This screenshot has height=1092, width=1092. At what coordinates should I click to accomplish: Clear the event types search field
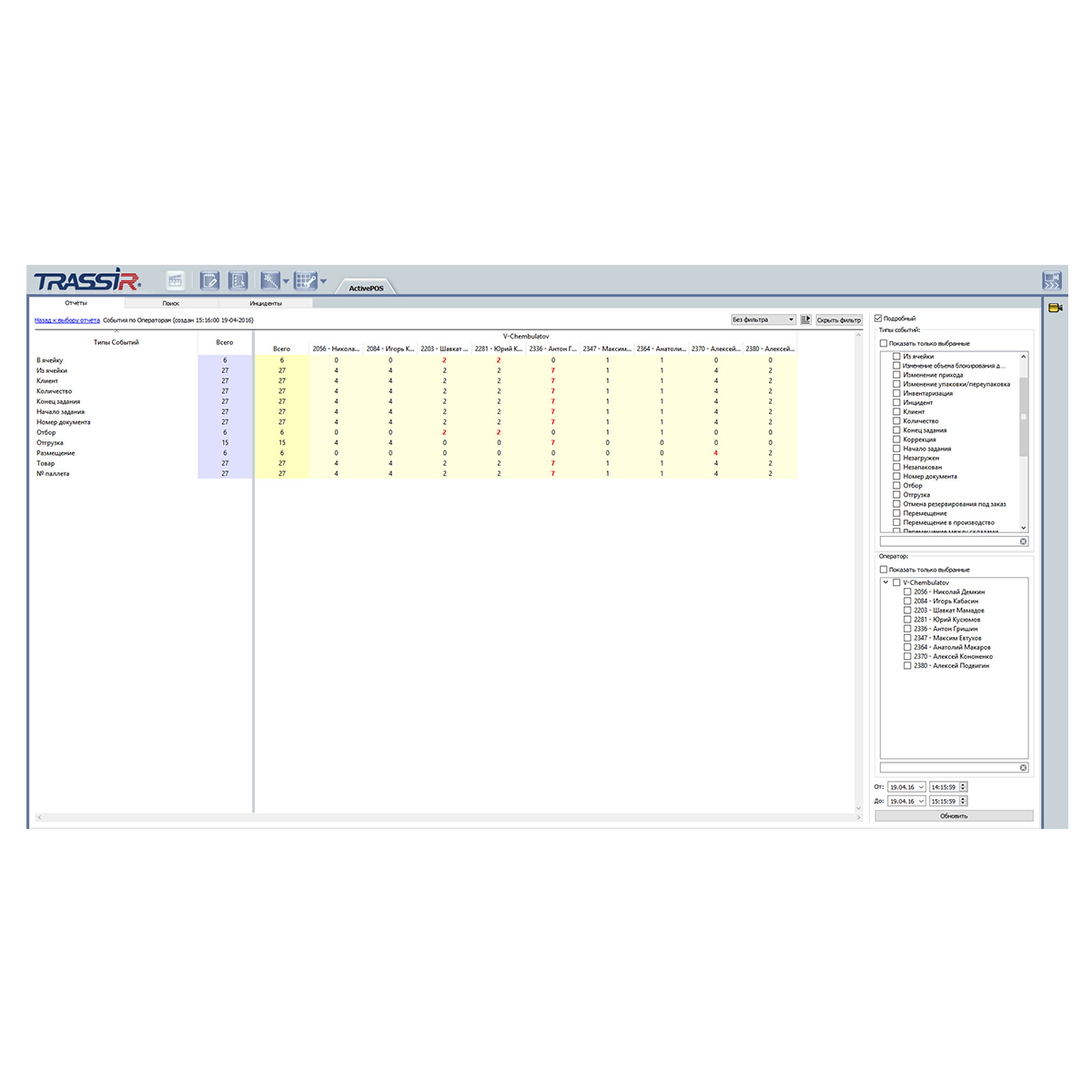1023,541
